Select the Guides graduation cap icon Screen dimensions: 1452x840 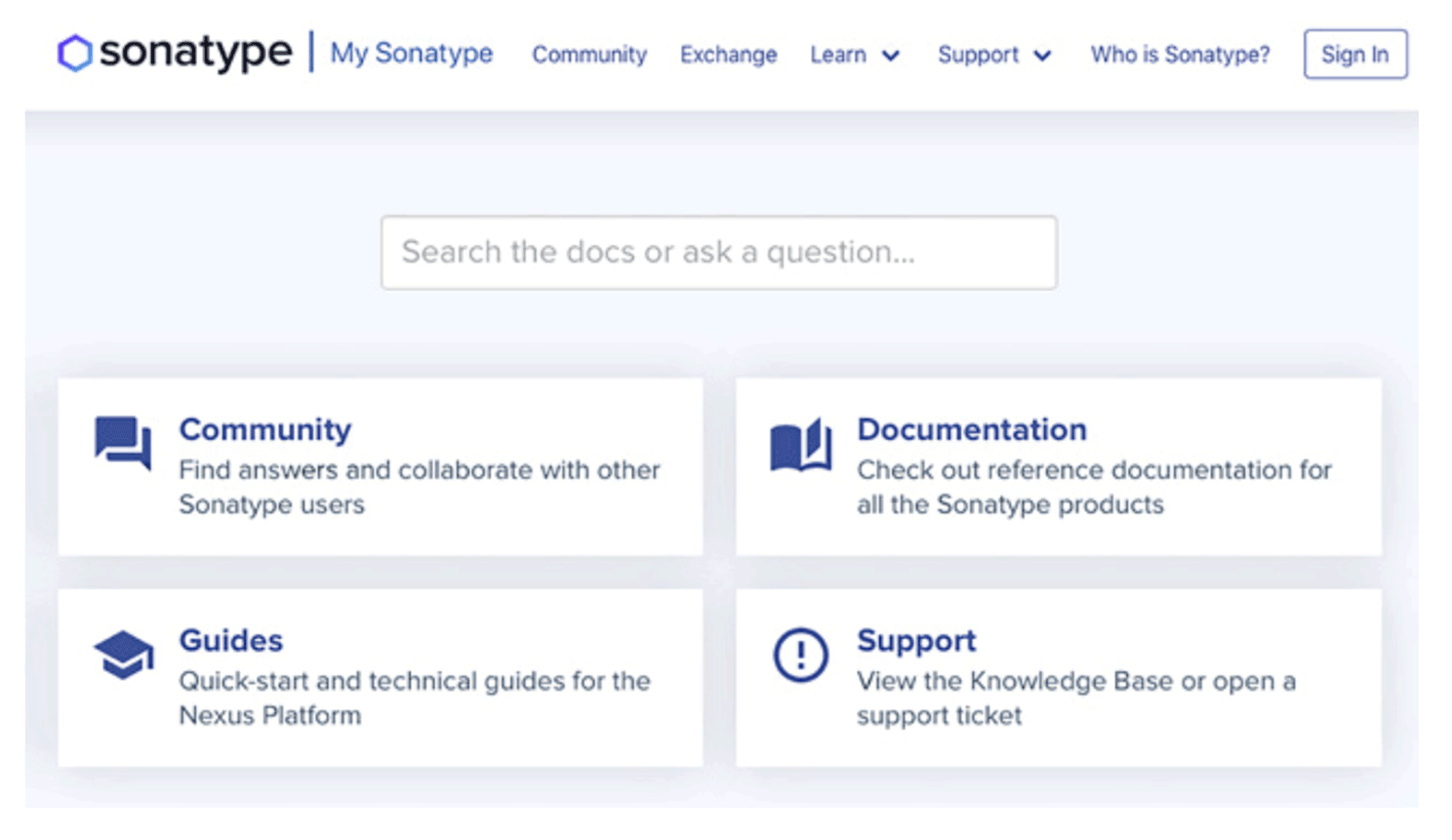(124, 655)
